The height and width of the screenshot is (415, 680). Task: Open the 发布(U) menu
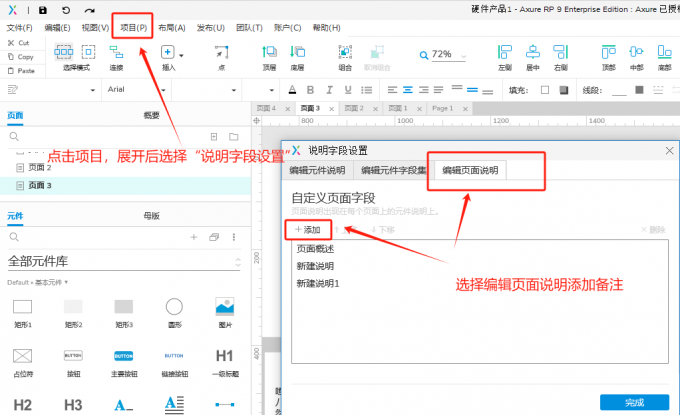click(211, 28)
